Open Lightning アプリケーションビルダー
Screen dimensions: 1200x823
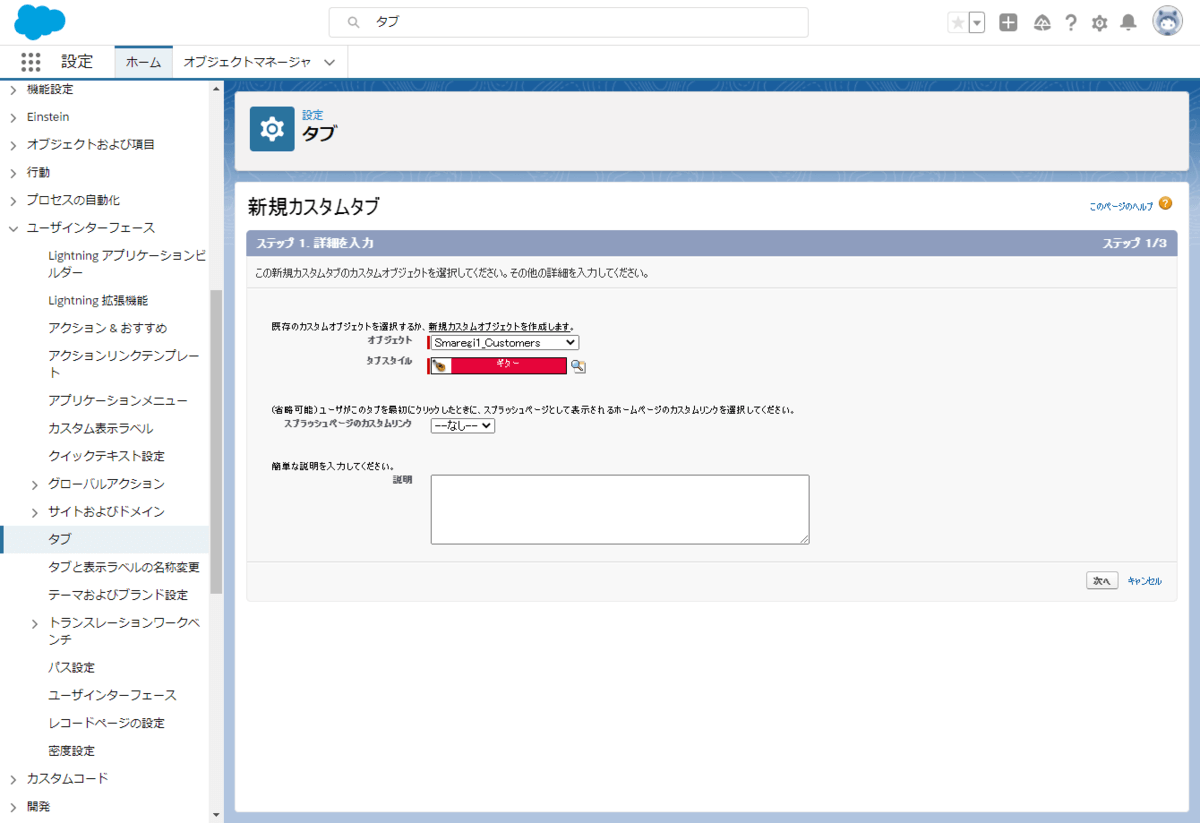click(127, 264)
